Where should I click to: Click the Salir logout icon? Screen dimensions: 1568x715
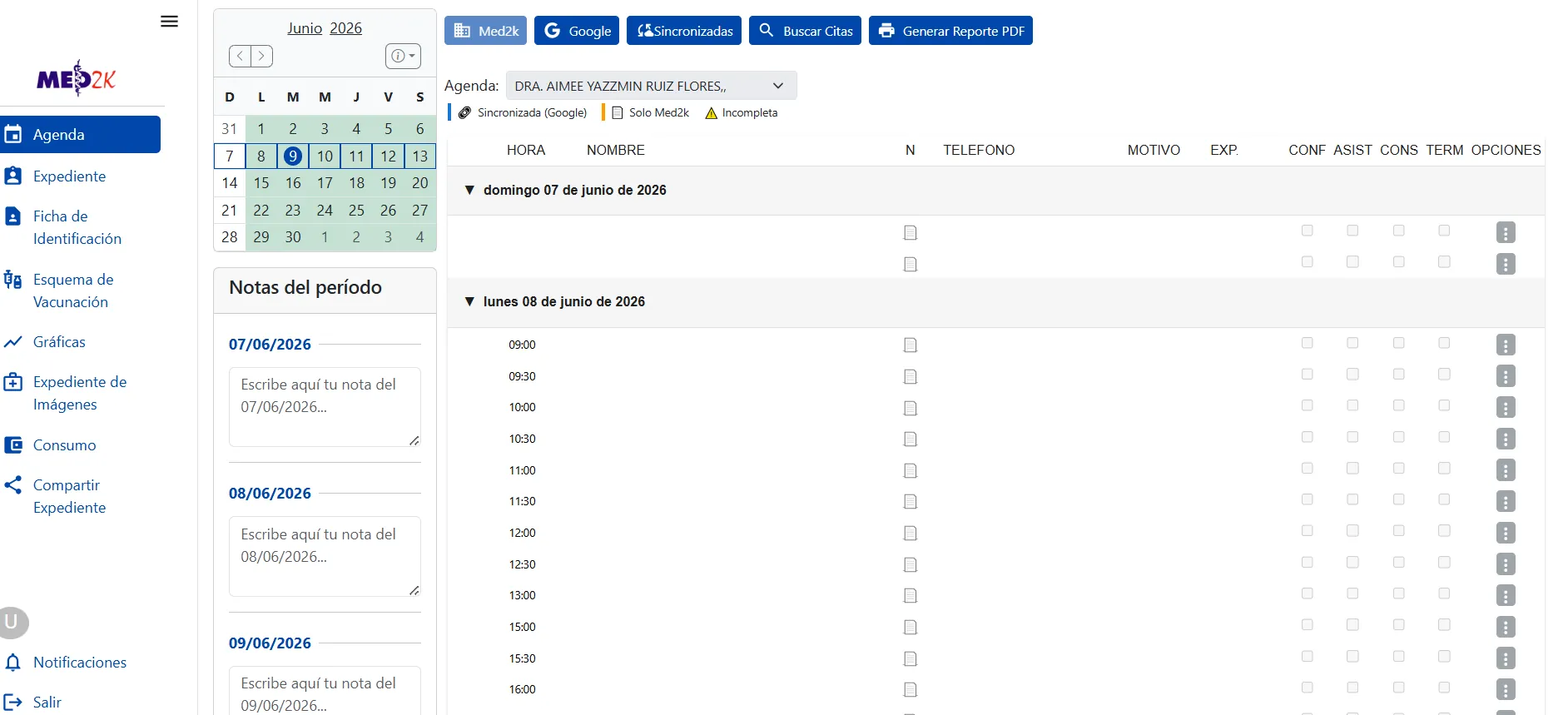pos(13,703)
